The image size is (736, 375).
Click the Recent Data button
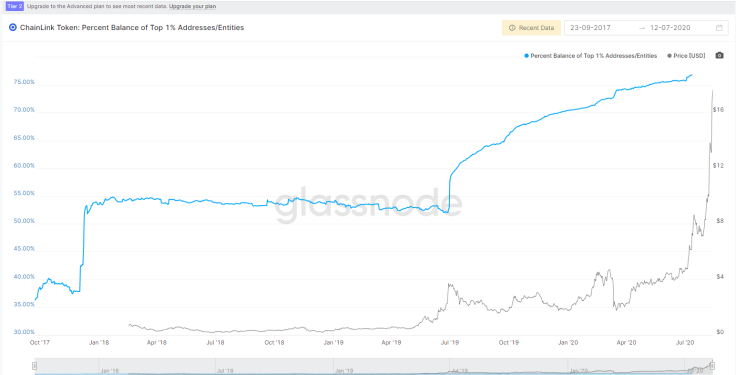531,28
